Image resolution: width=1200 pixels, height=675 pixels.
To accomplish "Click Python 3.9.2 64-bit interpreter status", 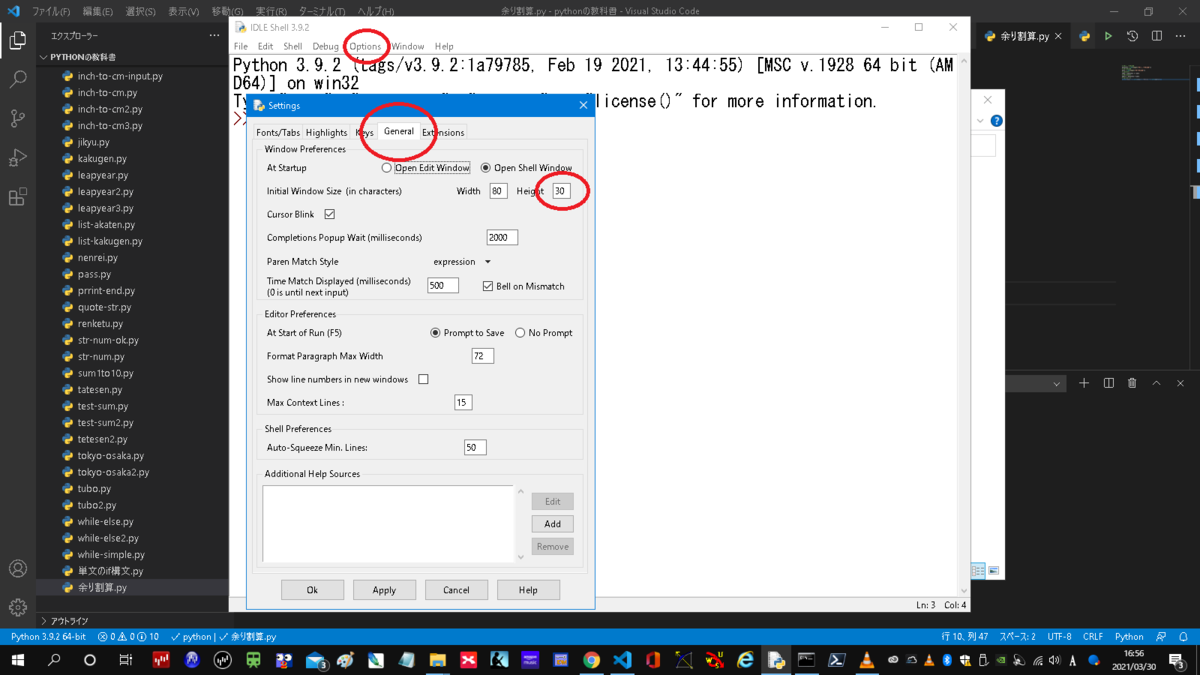I will pyautogui.click(x=48, y=637).
